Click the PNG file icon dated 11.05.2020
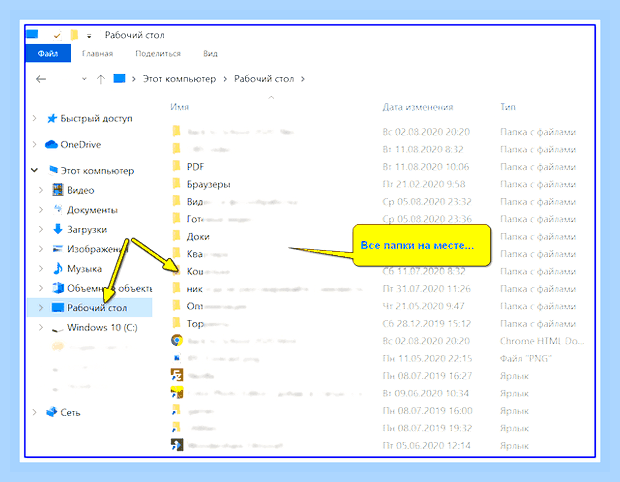Screen dimensions: 620x482 177,358
